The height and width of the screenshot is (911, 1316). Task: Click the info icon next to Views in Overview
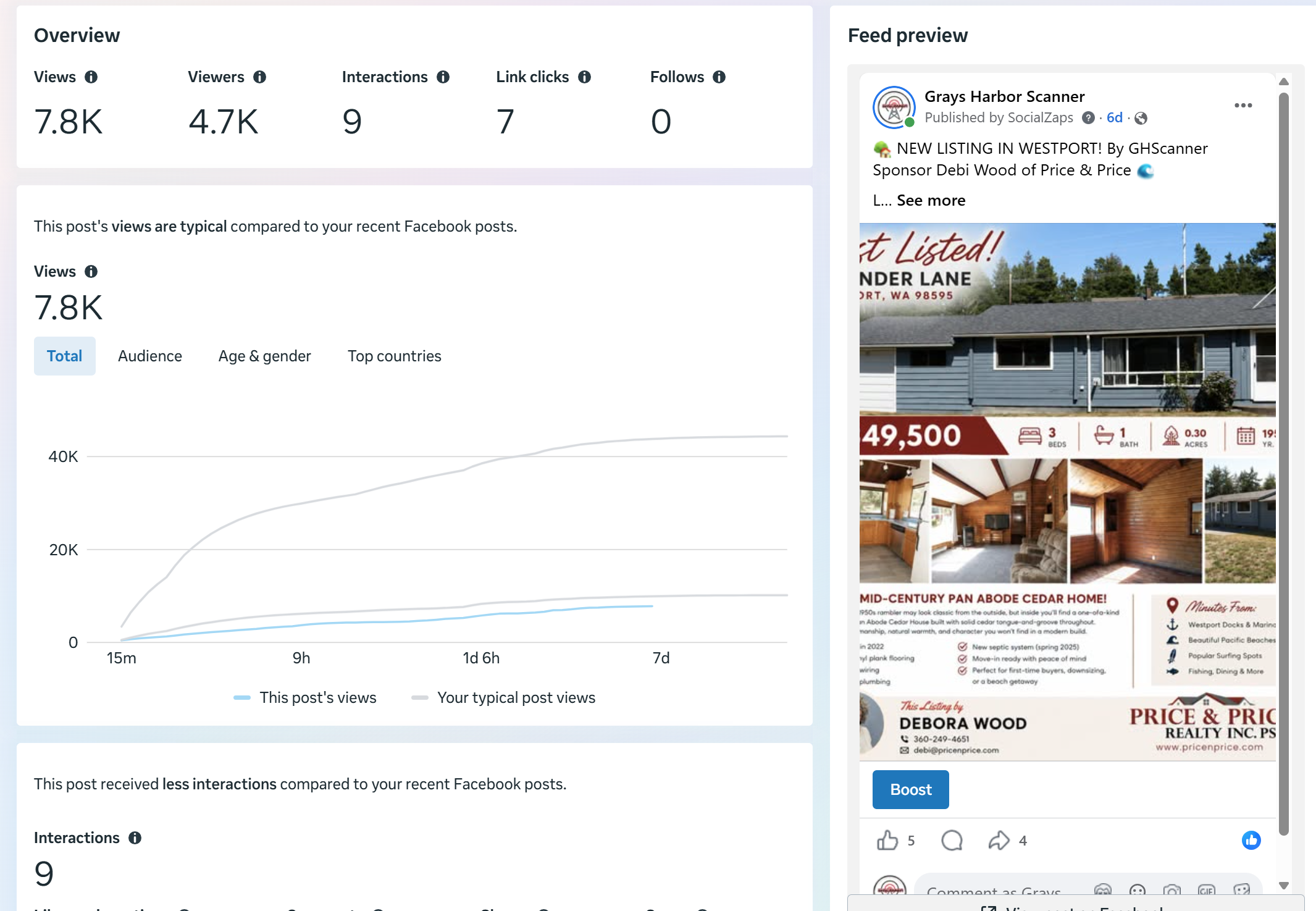tap(91, 77)
